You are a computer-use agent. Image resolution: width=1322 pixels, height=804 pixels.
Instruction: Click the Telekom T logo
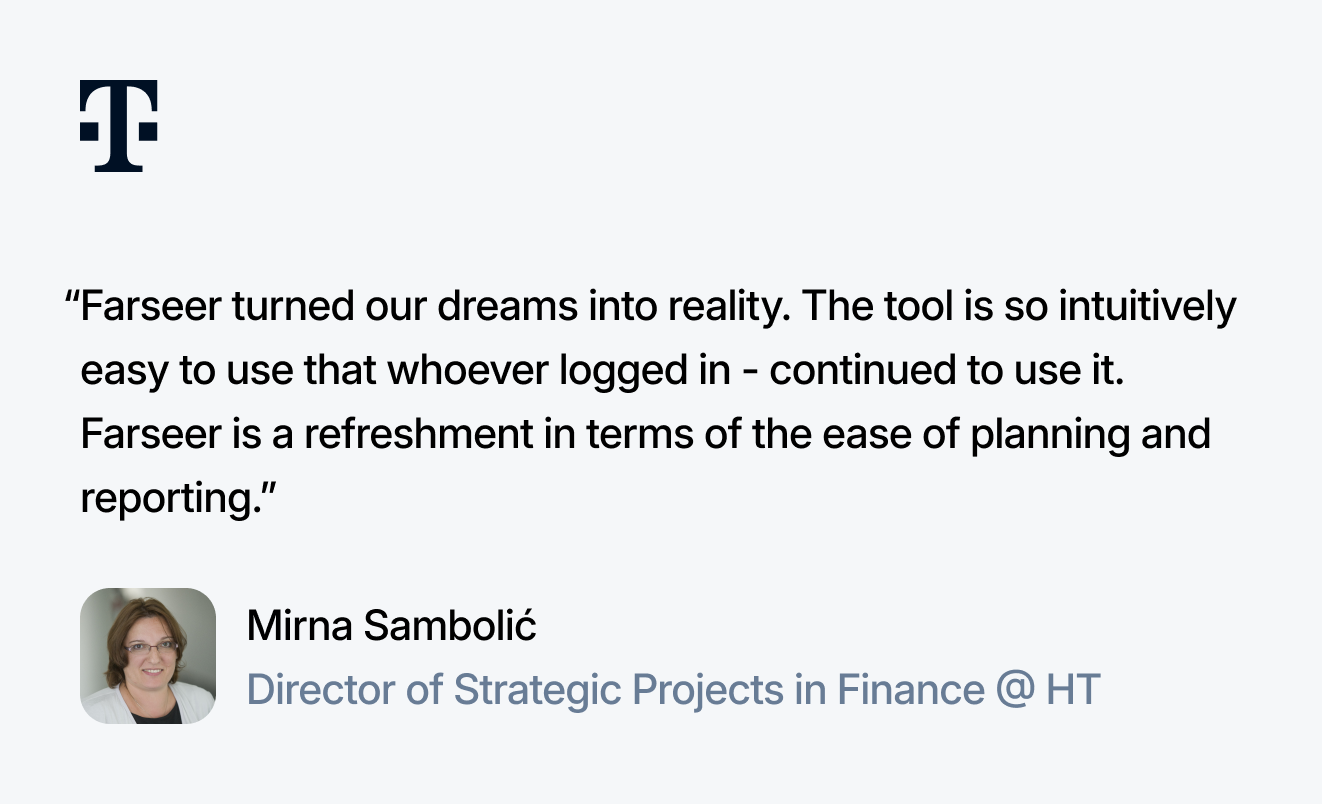click(118, 126)
